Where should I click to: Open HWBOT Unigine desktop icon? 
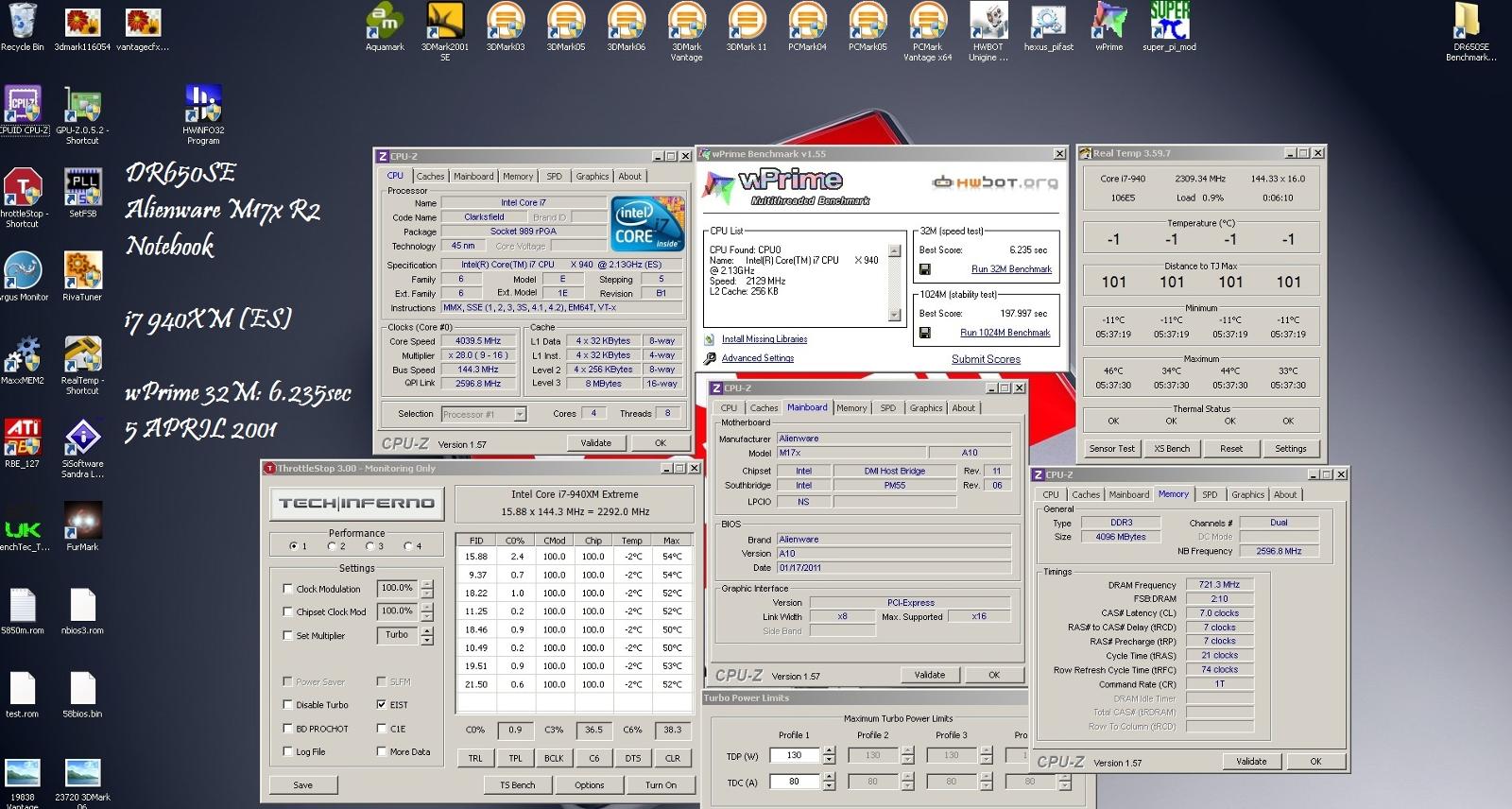tap(988, 31)
